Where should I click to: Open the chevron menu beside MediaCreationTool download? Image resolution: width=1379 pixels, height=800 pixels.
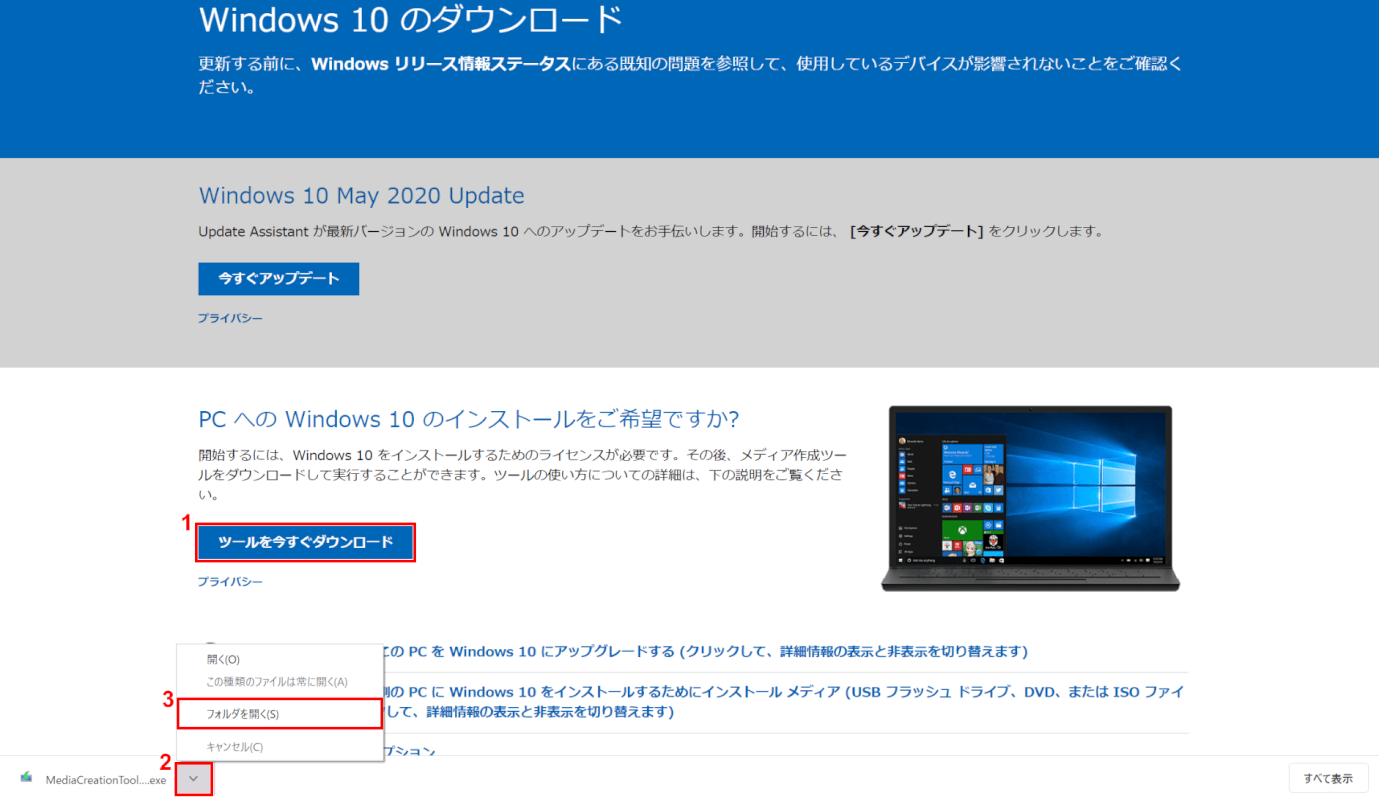tap(195, 779)
